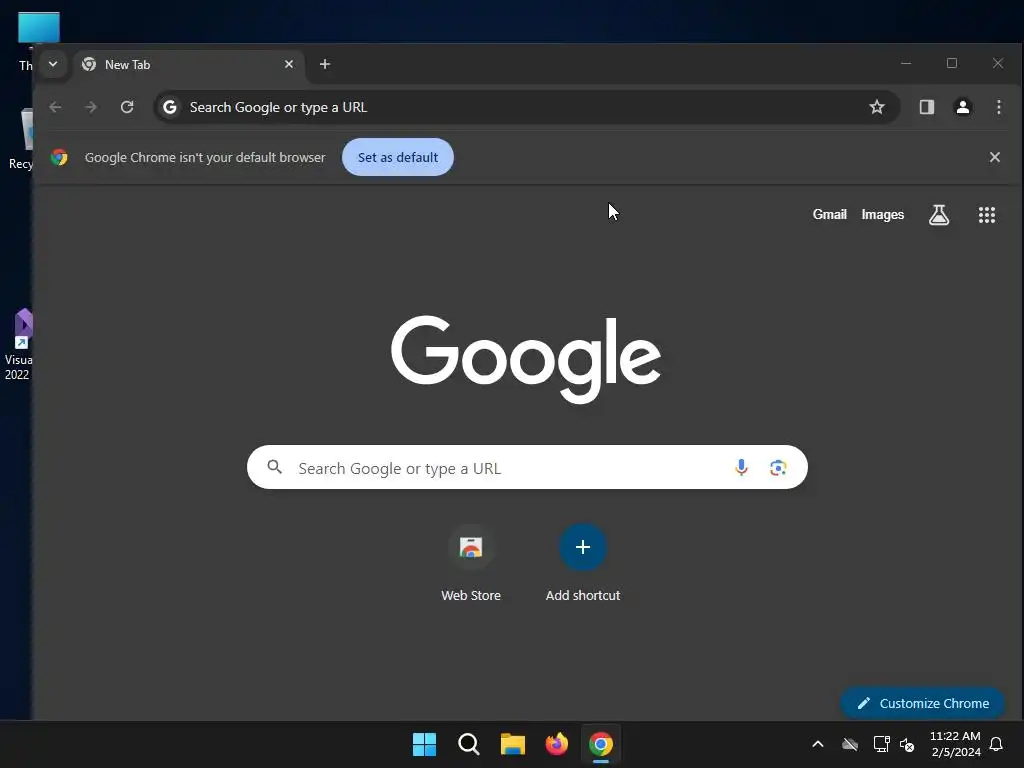Image resolution: width=1024 pixels, height=768 pixels.
Task: Open the Windows Start menu
Action: [x=424, y=744]
